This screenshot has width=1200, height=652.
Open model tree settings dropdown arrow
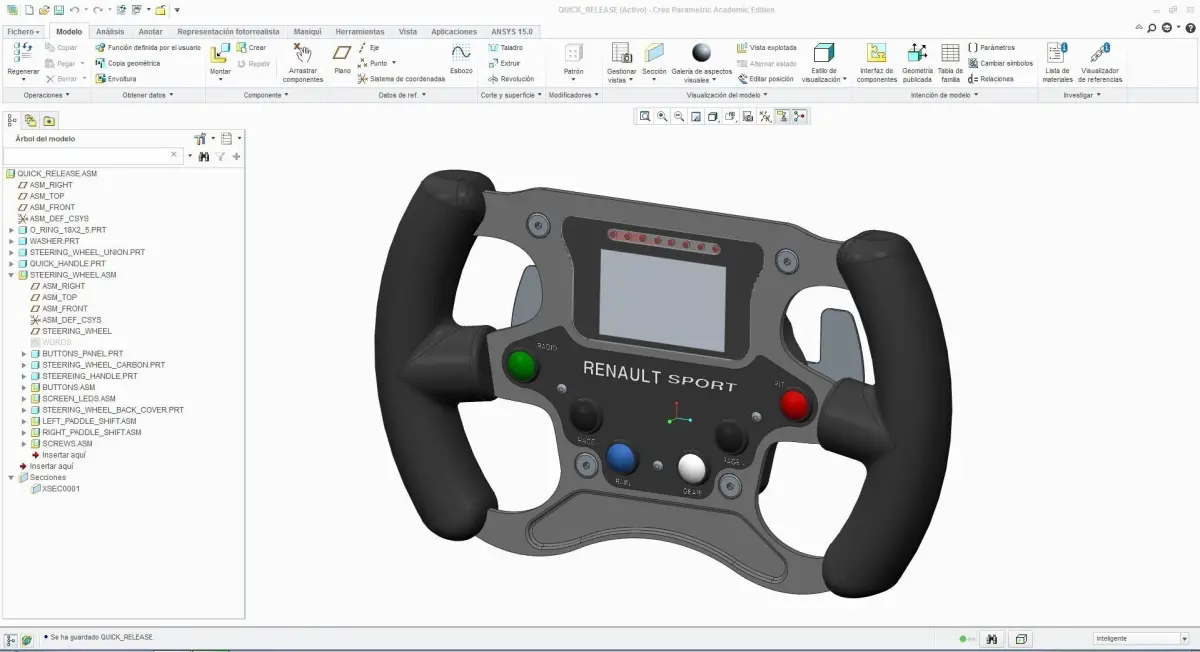(213, 139)
